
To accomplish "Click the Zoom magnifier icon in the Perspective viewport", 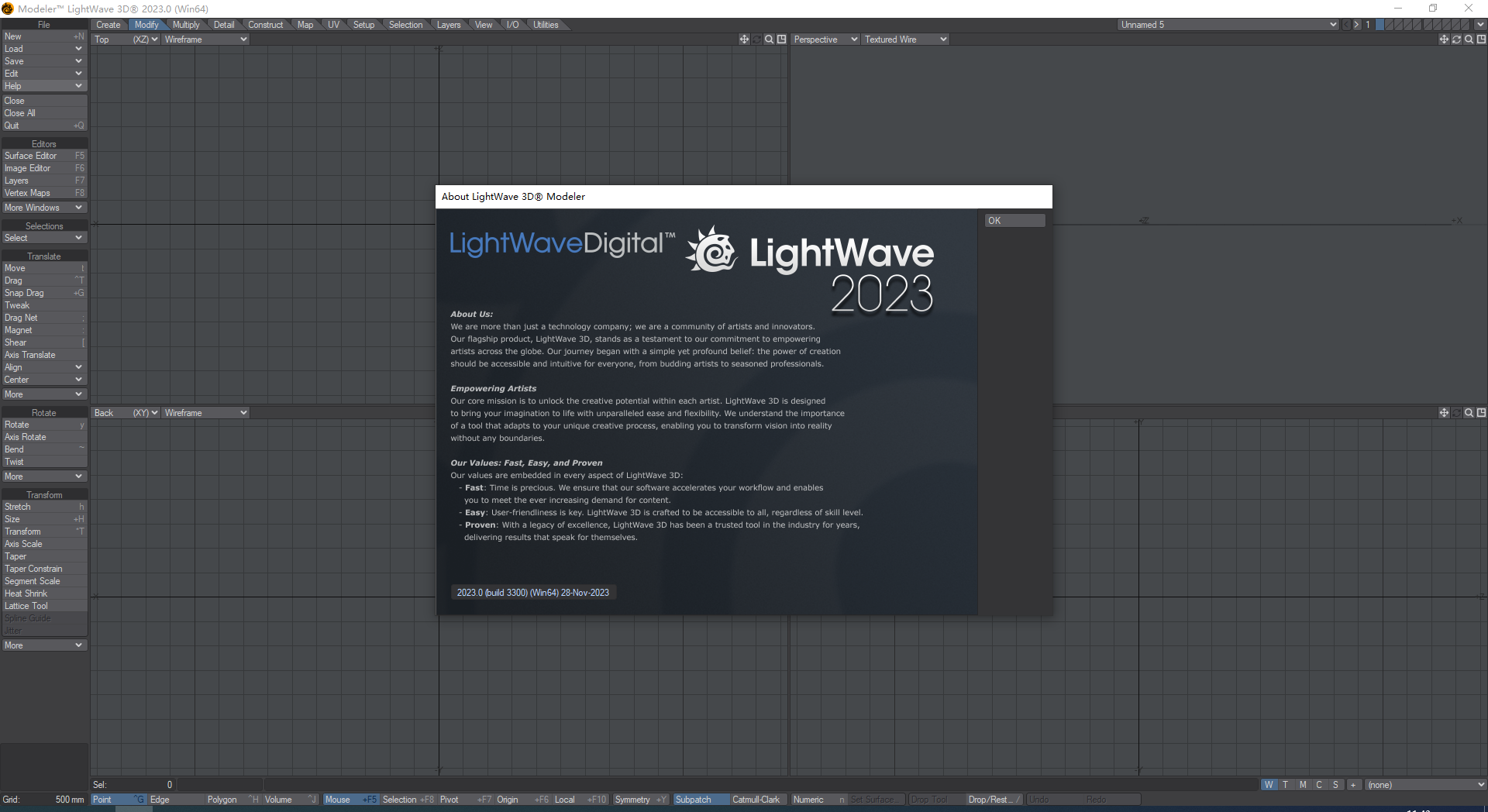I will point(1467,39).
